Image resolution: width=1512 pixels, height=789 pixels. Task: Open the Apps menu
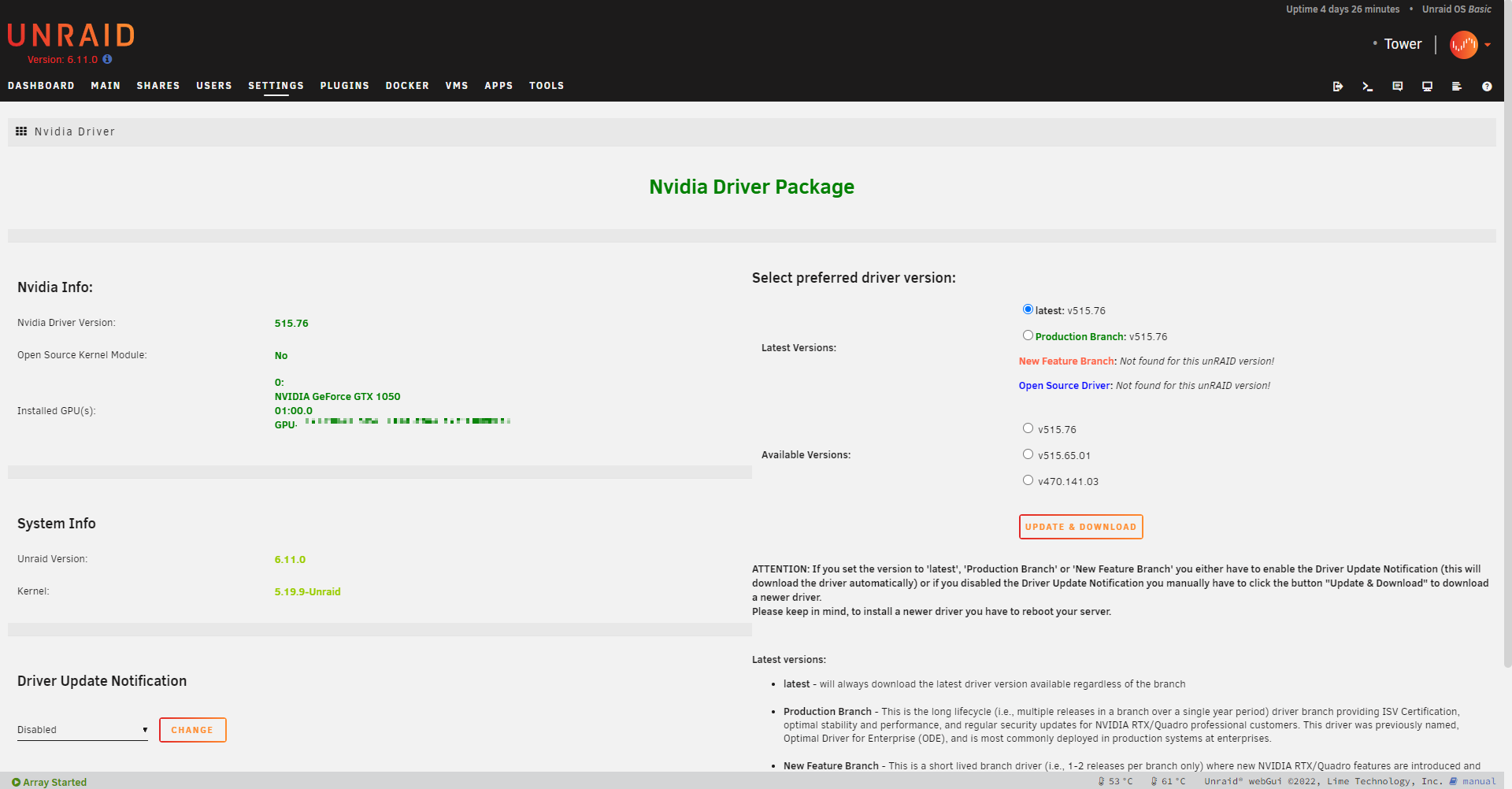click(x=498, y=86)
